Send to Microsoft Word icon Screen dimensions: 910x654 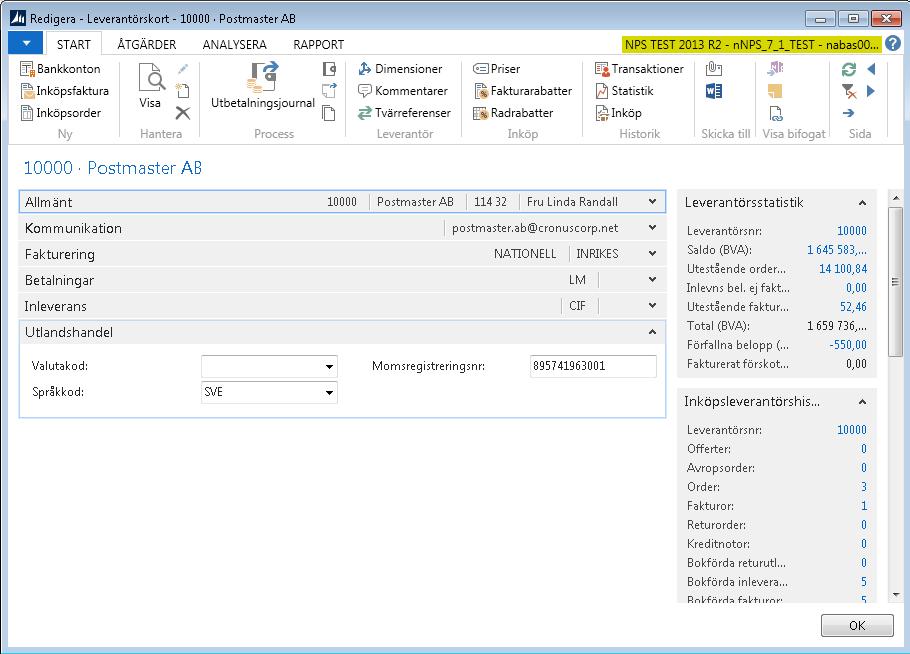click(x=714, y=91)
